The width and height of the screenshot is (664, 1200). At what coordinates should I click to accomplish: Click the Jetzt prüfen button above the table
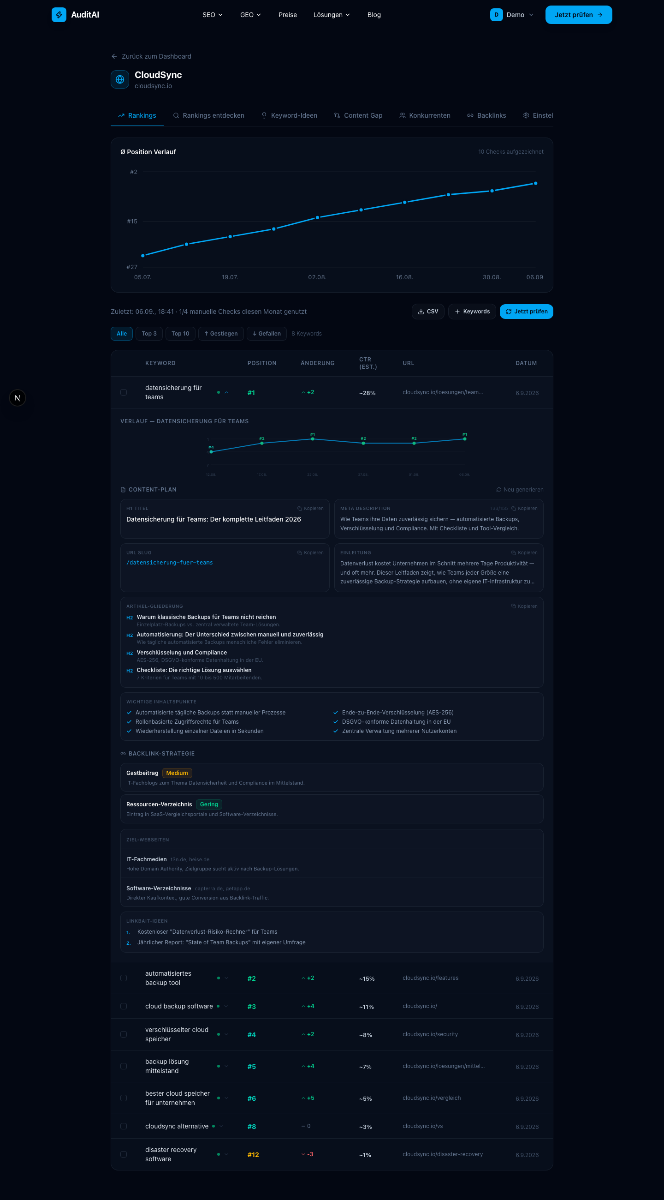click(x=526, y=311)
